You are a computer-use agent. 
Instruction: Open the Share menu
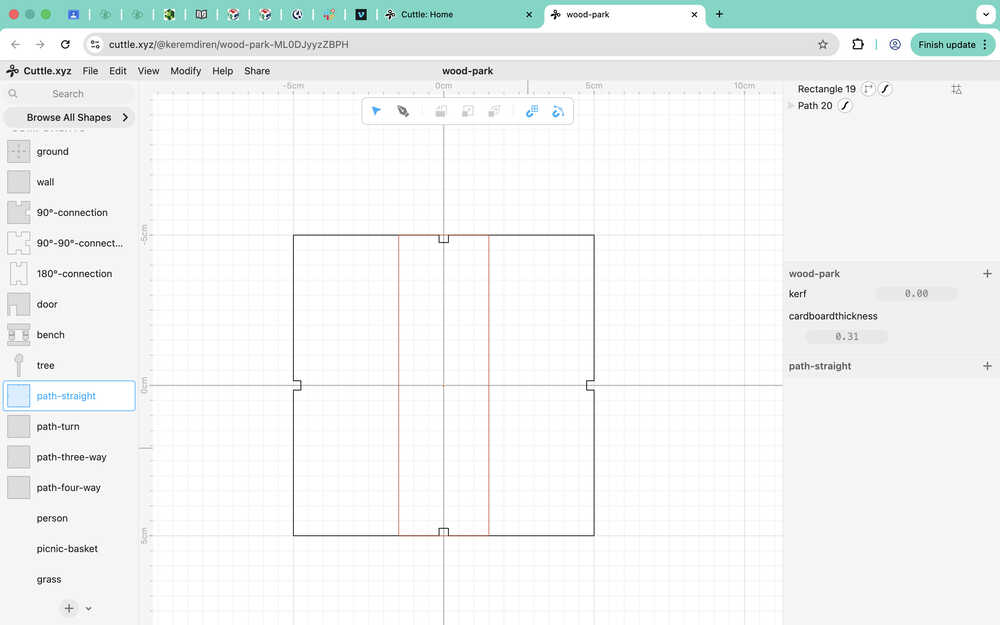[257, 71]
